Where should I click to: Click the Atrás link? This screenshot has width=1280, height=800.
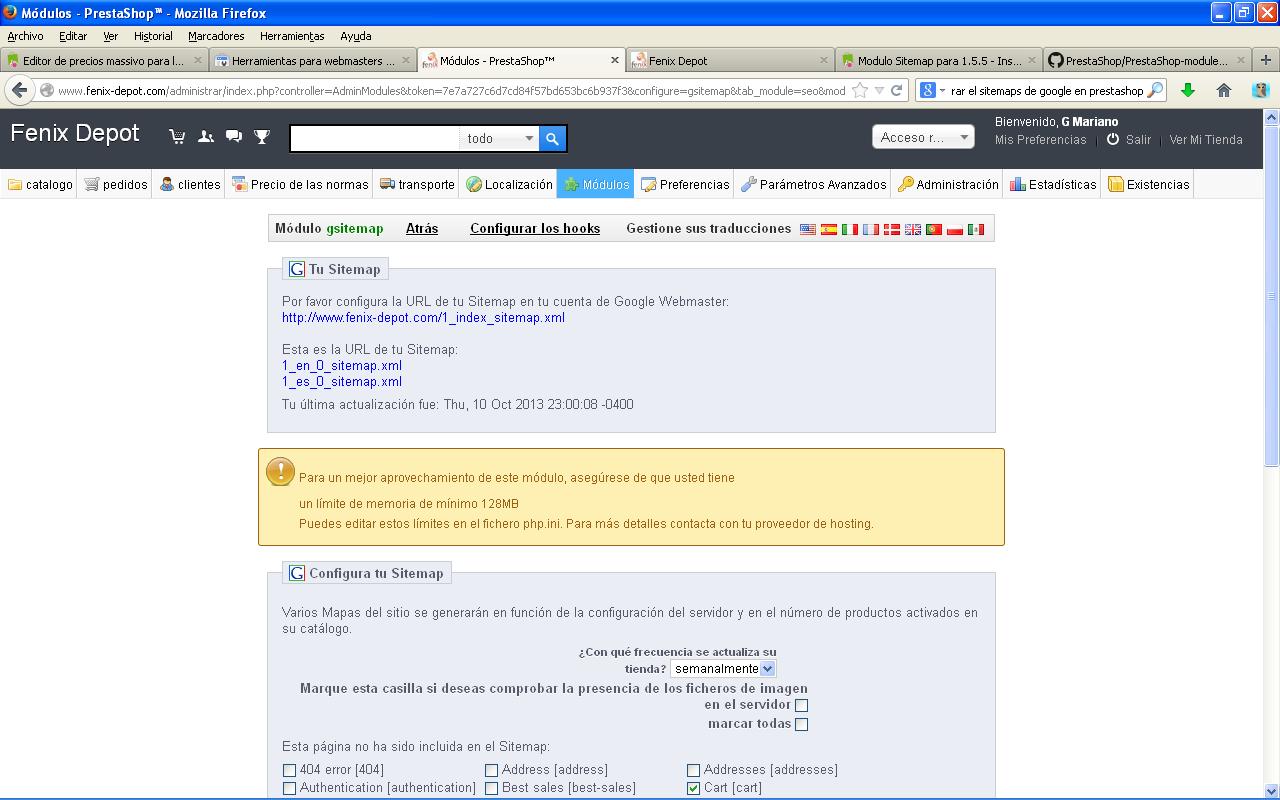(x=422, y=228)
